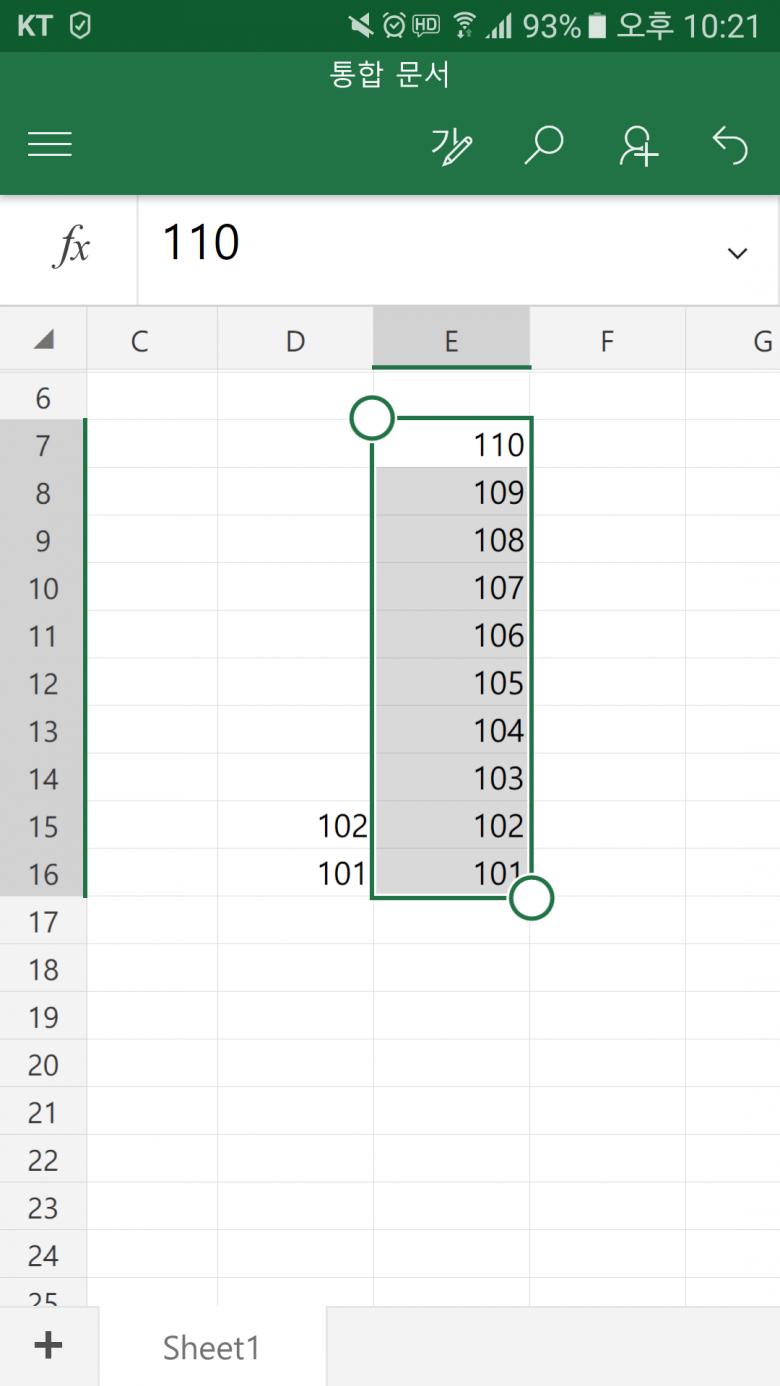This screenshot has height=1386, width=780.
Task: Tap the undo arrow icon
Action: click(730, 146)
